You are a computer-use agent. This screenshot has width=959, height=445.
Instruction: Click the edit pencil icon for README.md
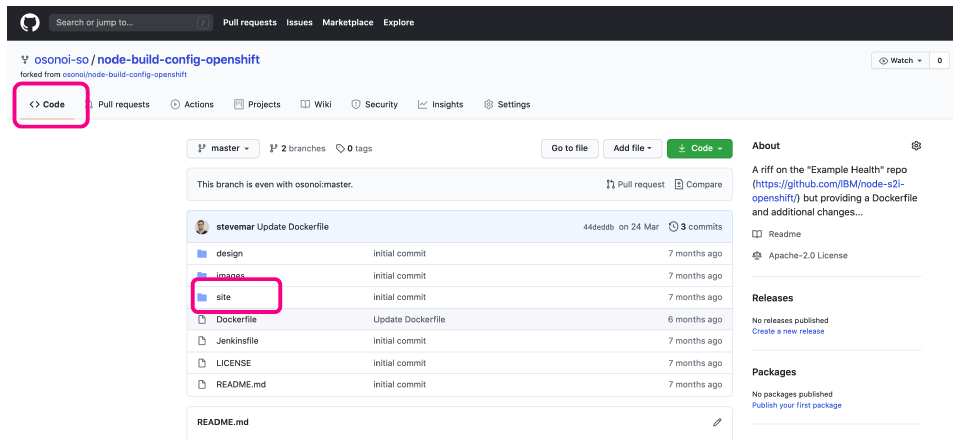pyautogui.click(x=717, y=422)
